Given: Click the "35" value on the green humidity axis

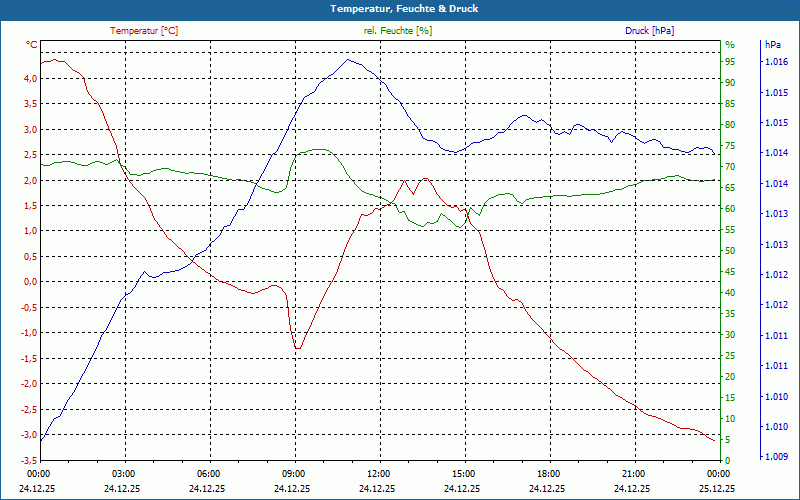Looking at the screenshot, I should (730, 314).
